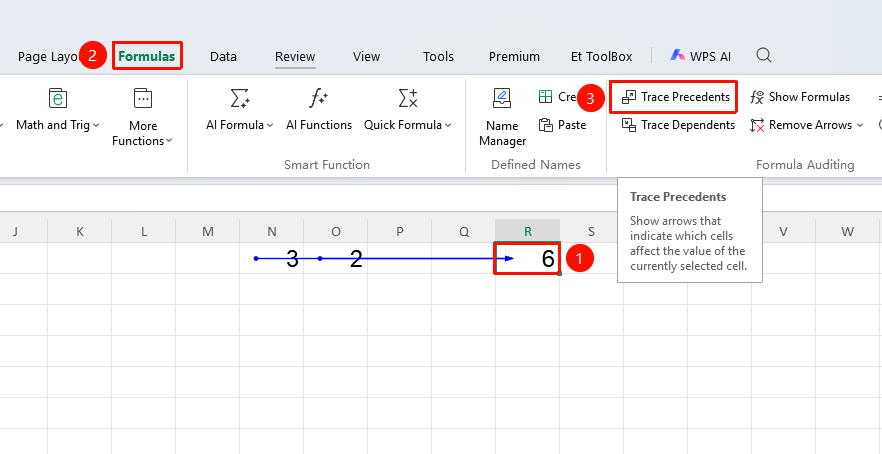The height and width of the screenshot is (454, 882).
Task: Open the Et ToolBox tab
Action: 601,56
